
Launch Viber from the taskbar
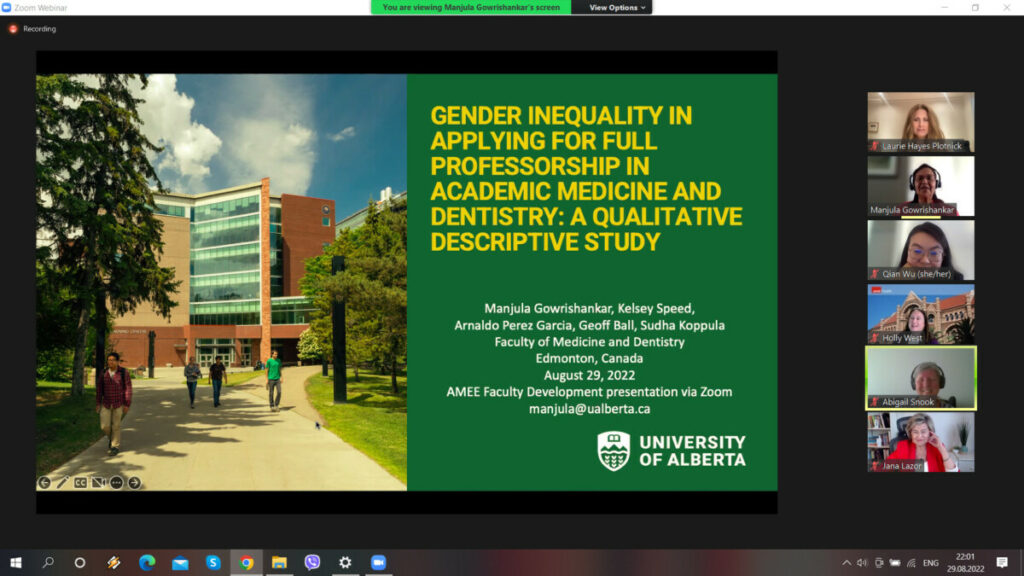pyautogui.click(x=312, y=562)
